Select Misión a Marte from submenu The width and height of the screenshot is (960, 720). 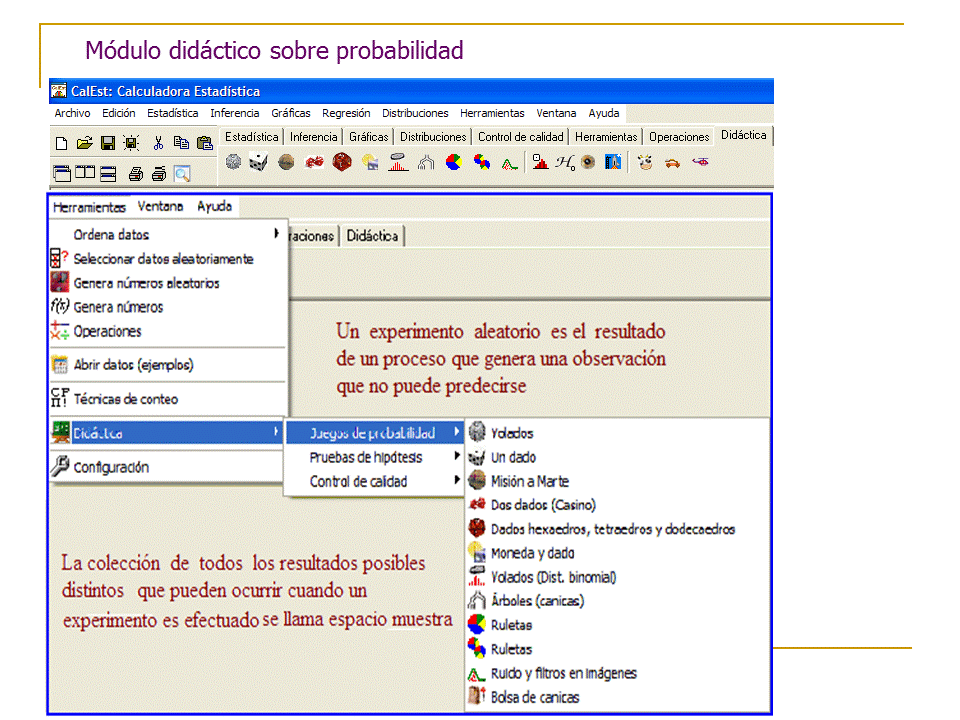529,482
